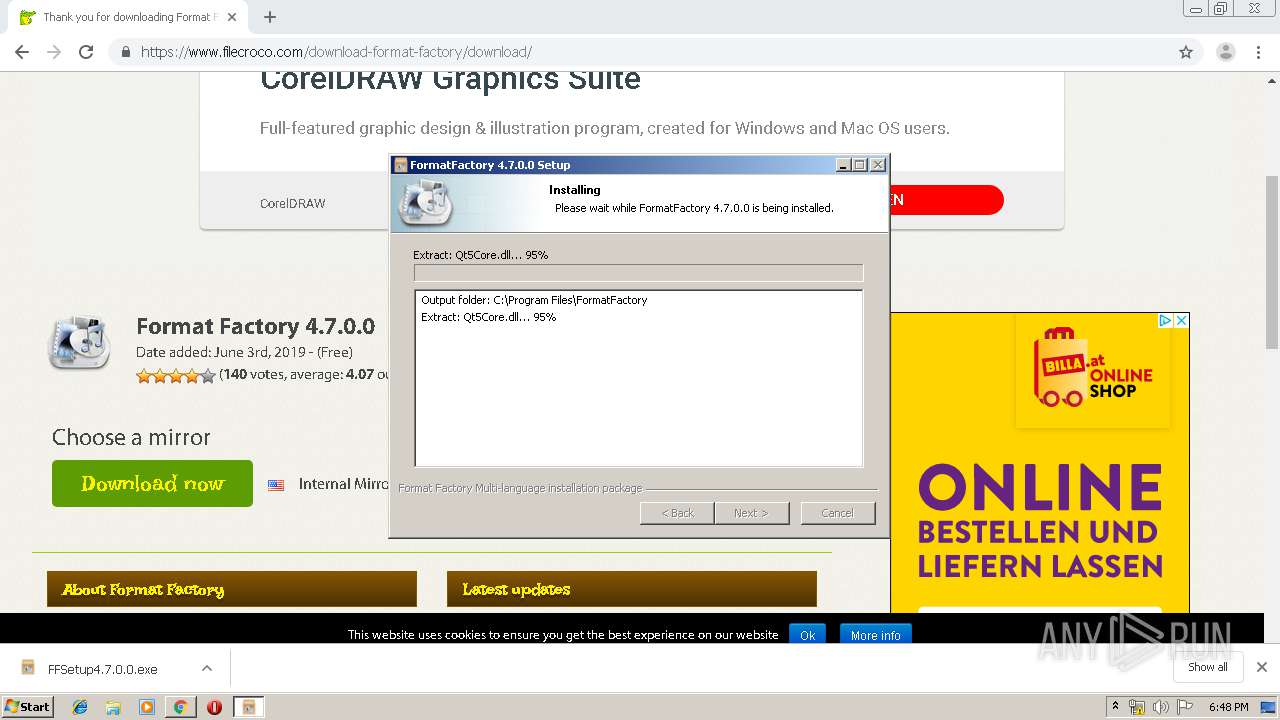Click the Format Factory app icon on the page
1280x720 pixels.
coord(79,343)
